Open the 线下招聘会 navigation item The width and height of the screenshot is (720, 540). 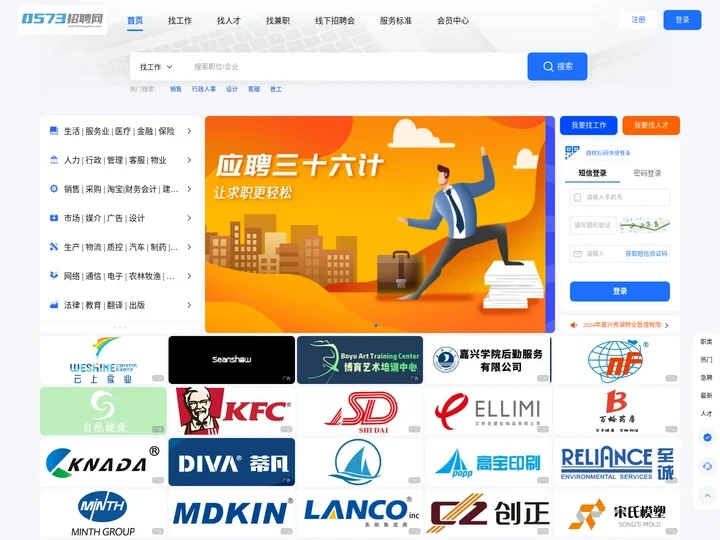(335, 21)
